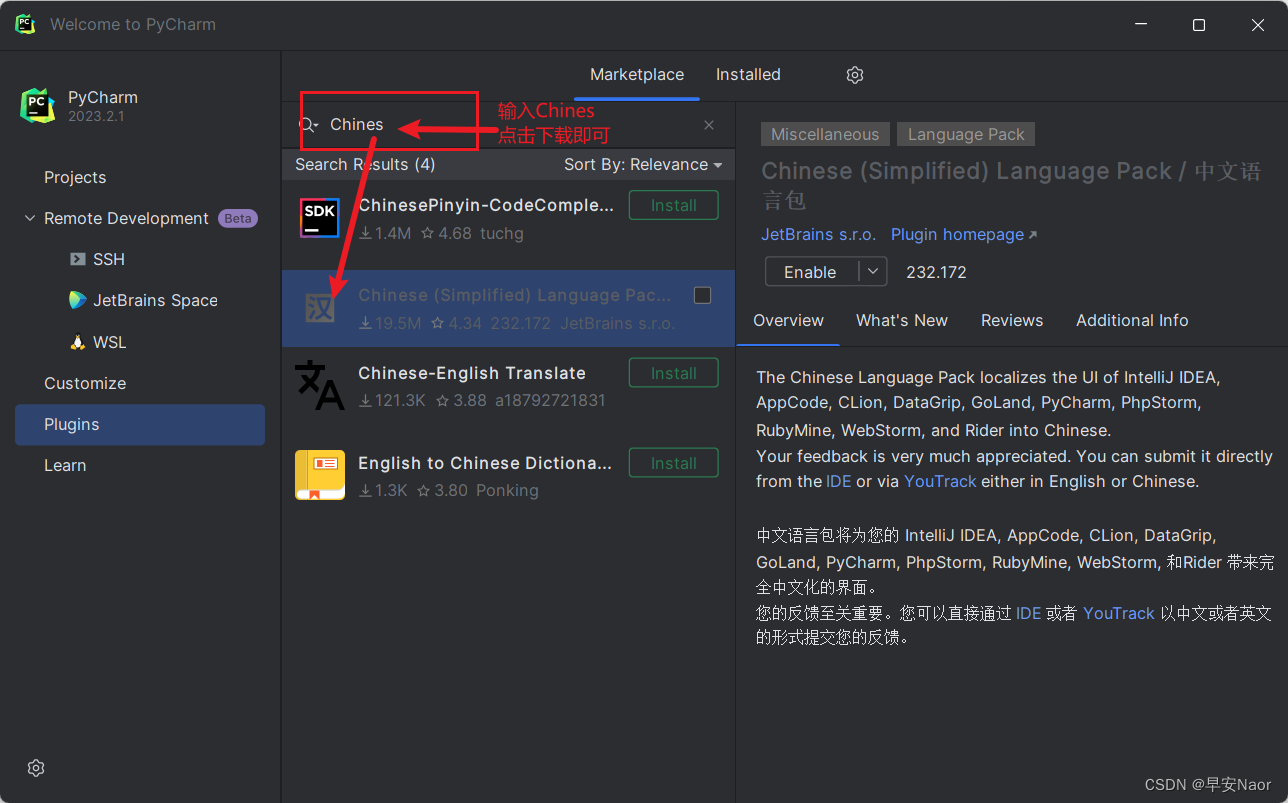Click the 4.68 rating of ChinesePinyin plugin
This screenshot has width=1288, height=803.
(446, 233)
